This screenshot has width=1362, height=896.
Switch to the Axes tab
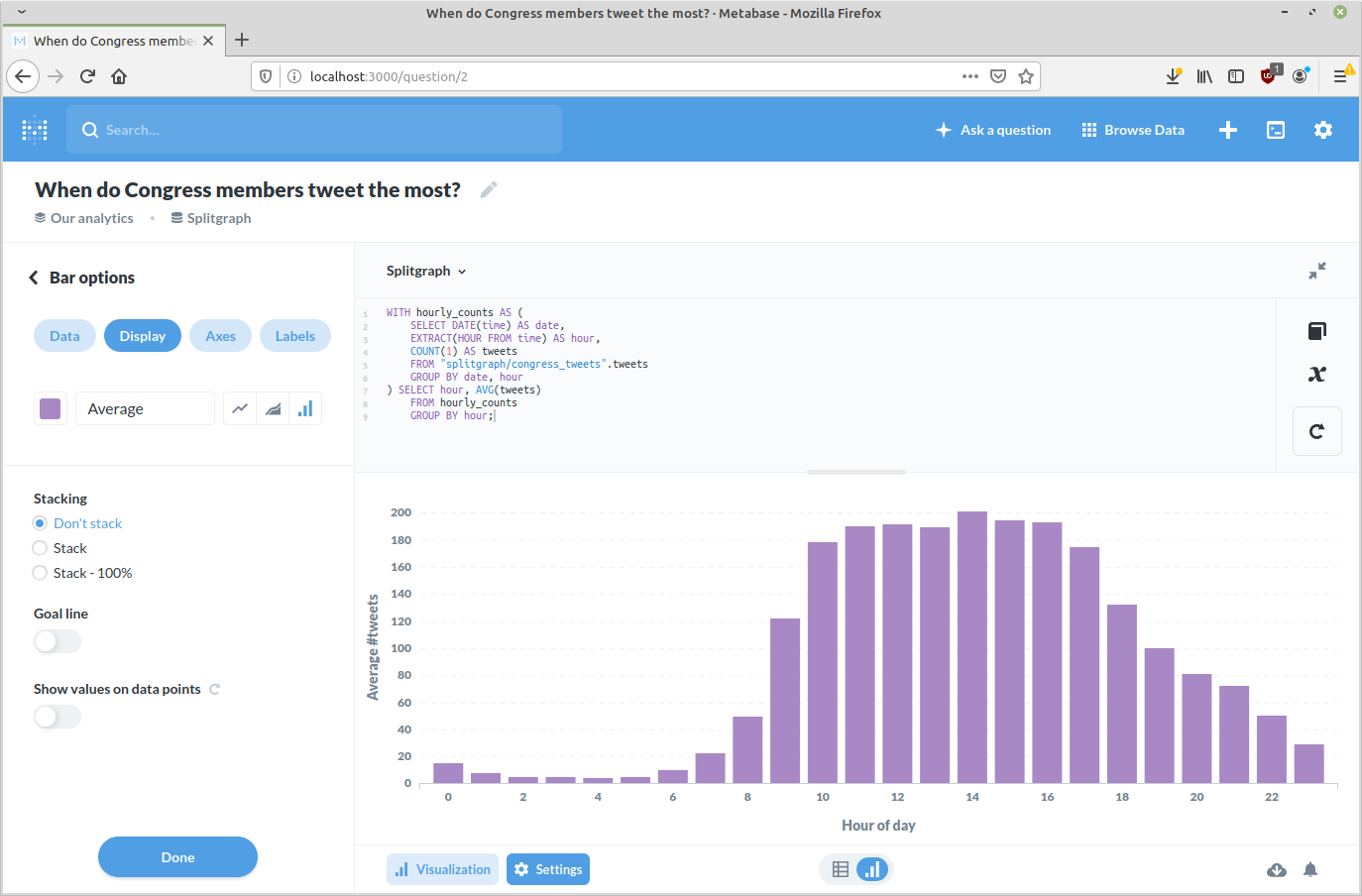point(220,336)
